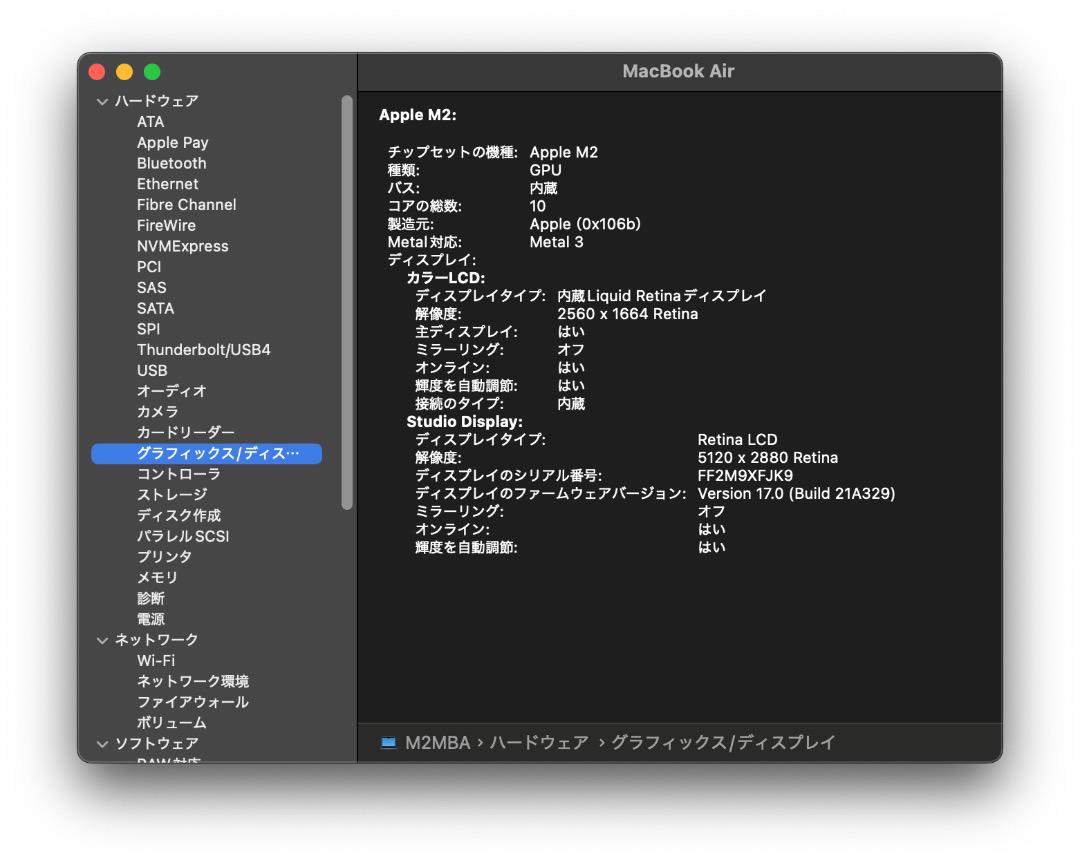Click the 5120 x 2880 Retina value

(x=767, y=458)
